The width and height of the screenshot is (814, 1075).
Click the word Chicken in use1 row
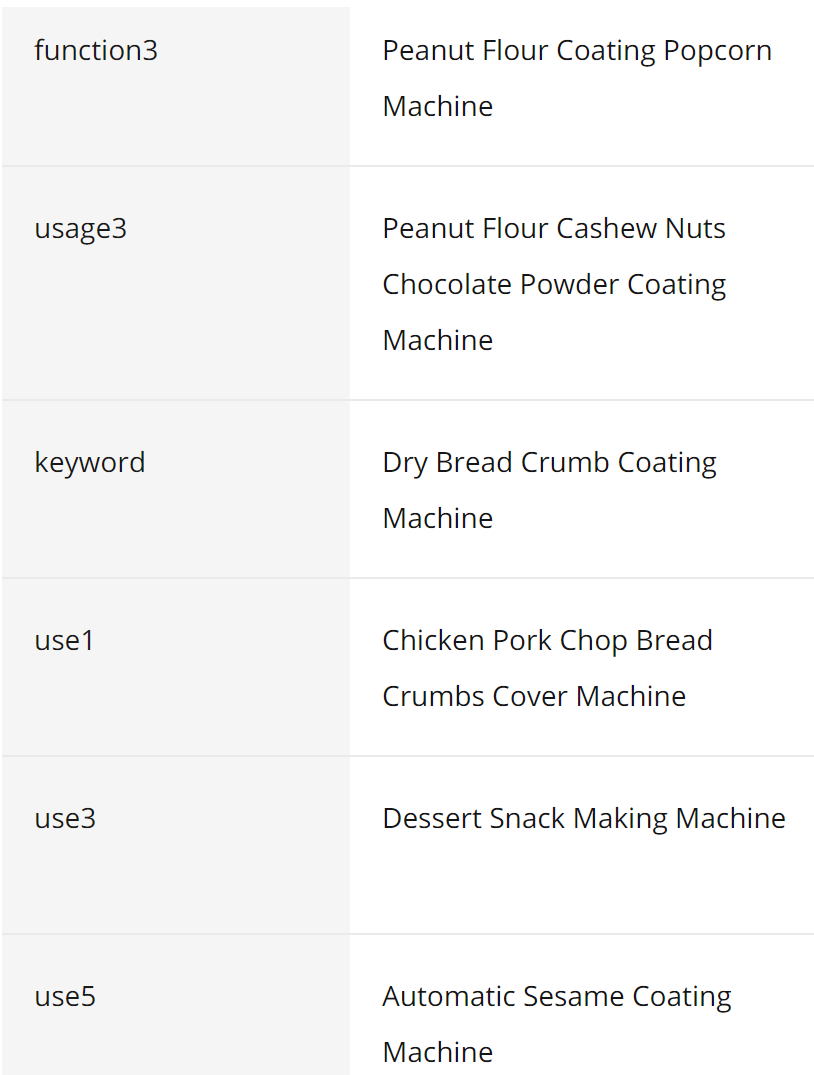(434, 641)
